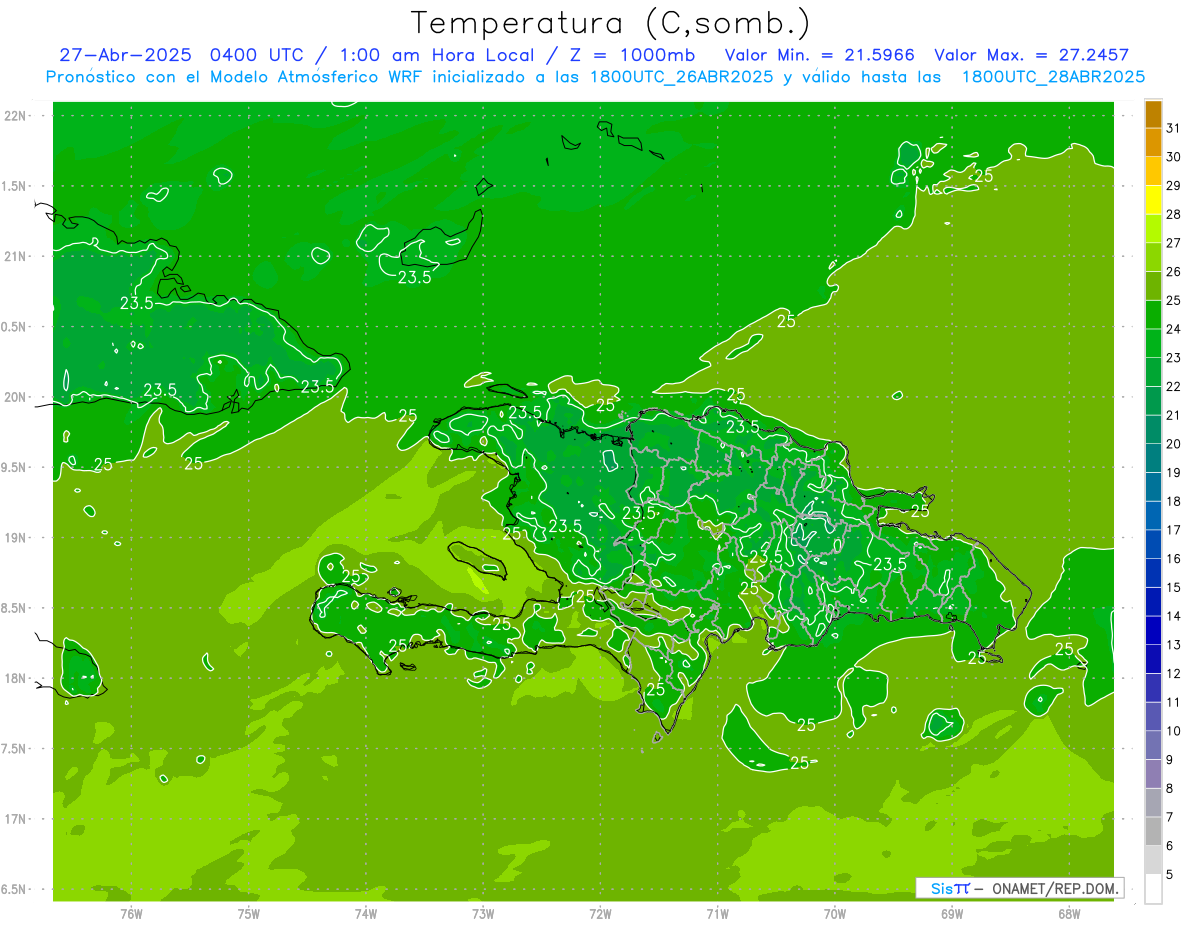This screenshot has height=927, width=1200.
Task: Click the yellow colorbar segment between 28 and 29
Action: (x=1153, y=200)
